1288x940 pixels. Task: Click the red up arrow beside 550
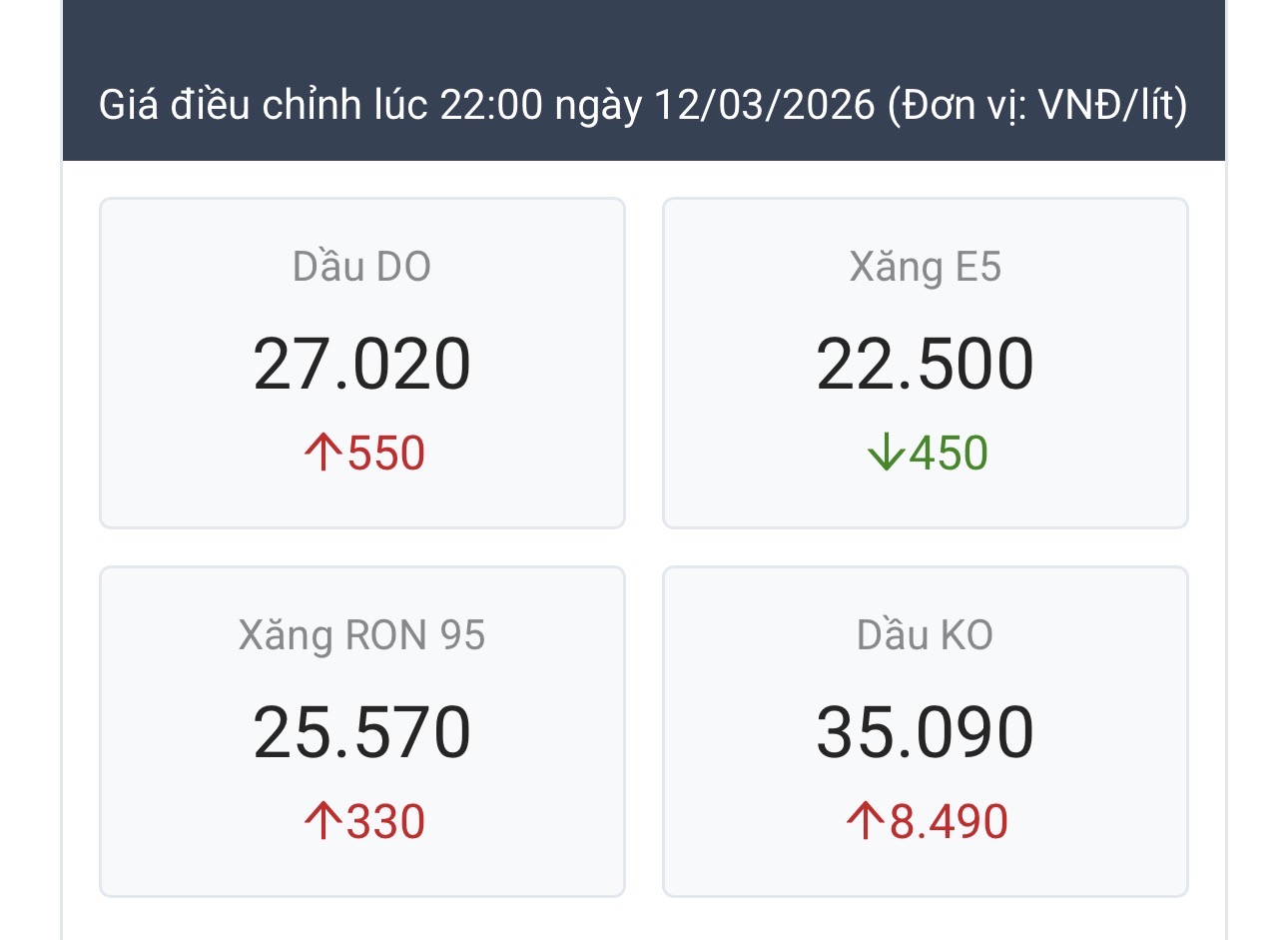[x=322, y=454]
